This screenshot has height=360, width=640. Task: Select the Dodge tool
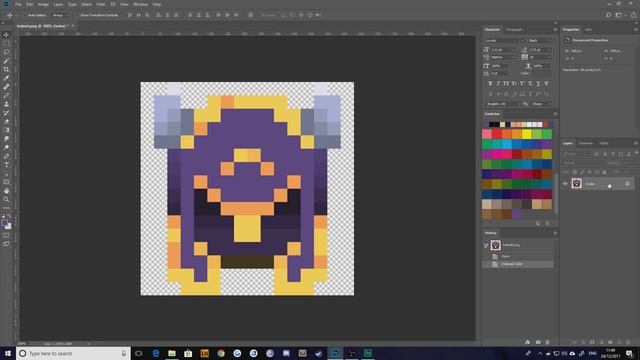click(6, 147)
